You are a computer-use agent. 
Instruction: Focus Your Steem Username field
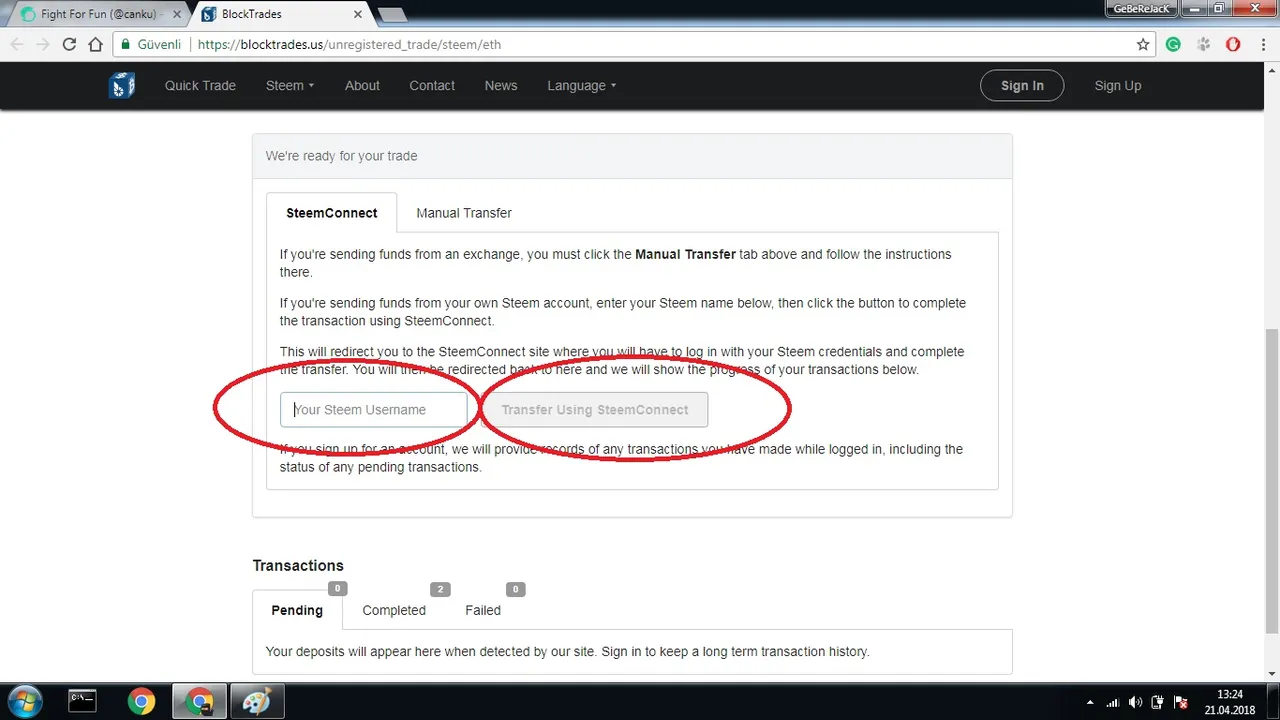[x=374, y=410]
